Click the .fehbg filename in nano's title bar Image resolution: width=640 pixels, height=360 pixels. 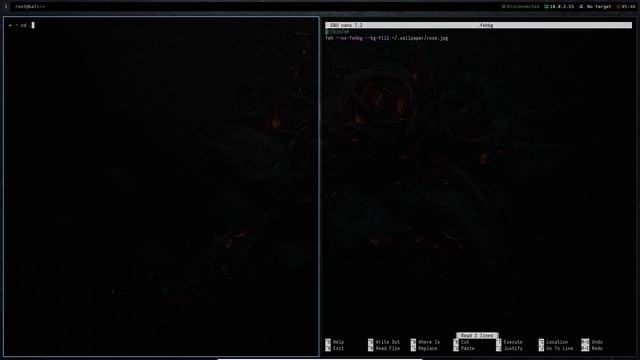[x=485, y=25]
